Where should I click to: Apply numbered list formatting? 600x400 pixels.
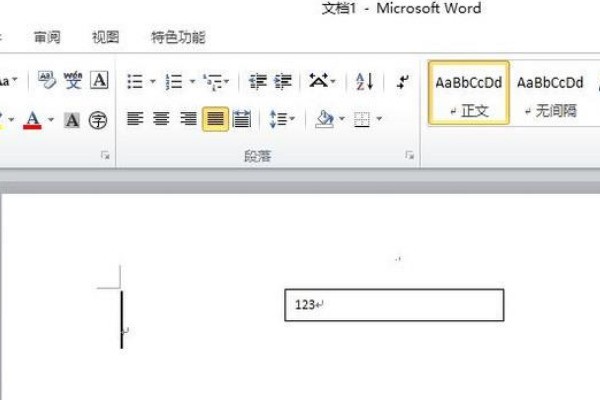click(174, 82)
